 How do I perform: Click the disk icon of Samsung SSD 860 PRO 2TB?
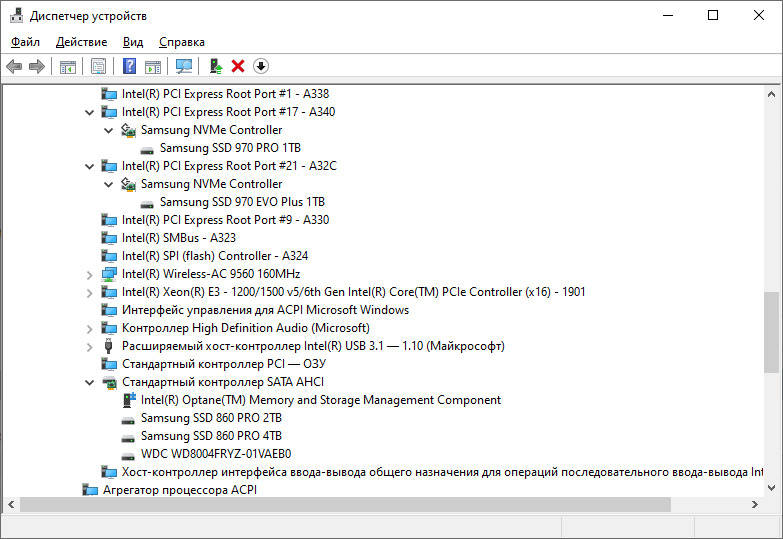[x=128, y=419]
